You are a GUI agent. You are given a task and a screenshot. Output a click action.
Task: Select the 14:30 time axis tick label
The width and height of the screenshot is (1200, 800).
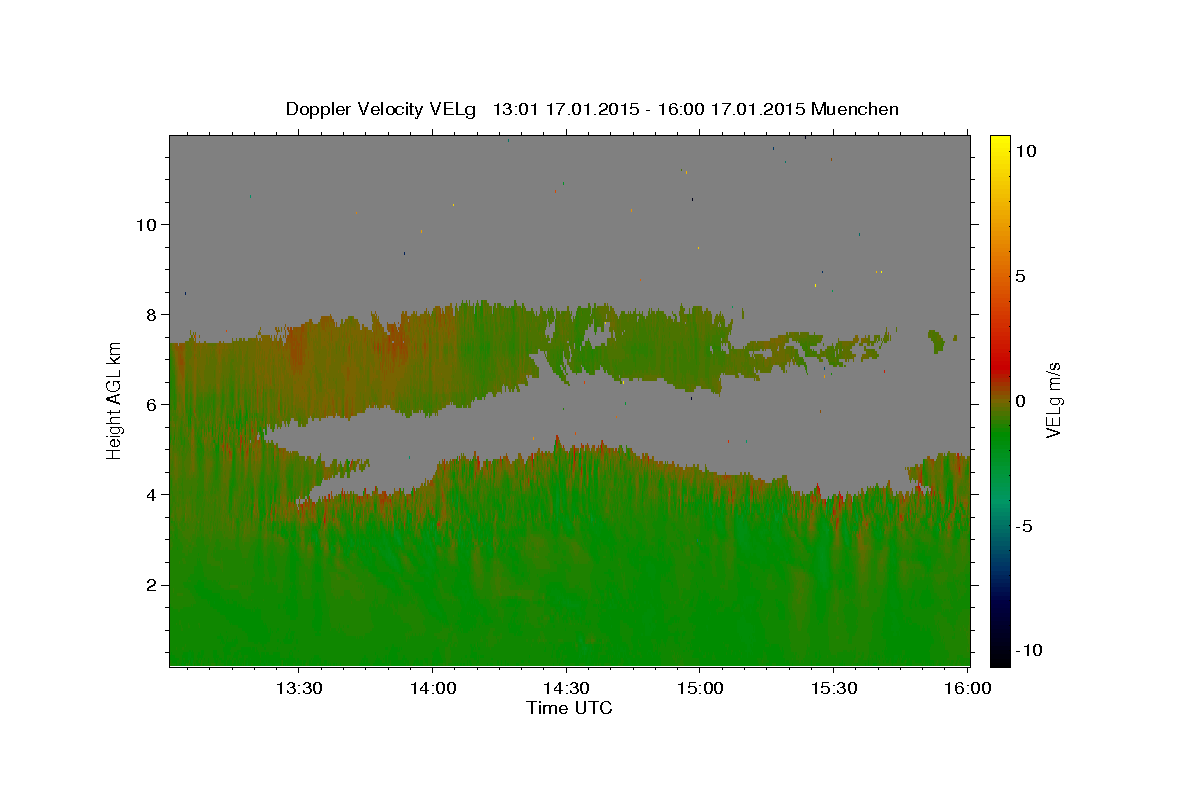[x=566, y=688]
